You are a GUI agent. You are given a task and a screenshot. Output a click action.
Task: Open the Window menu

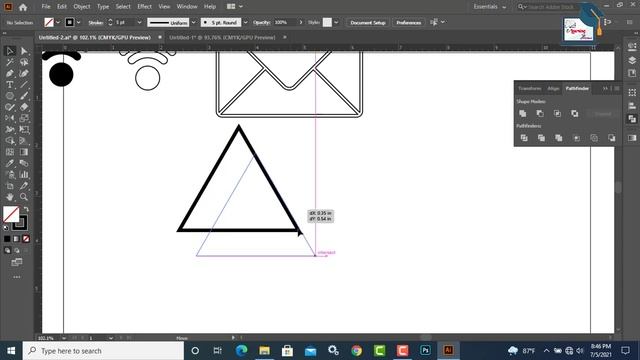tap(187, 7)
